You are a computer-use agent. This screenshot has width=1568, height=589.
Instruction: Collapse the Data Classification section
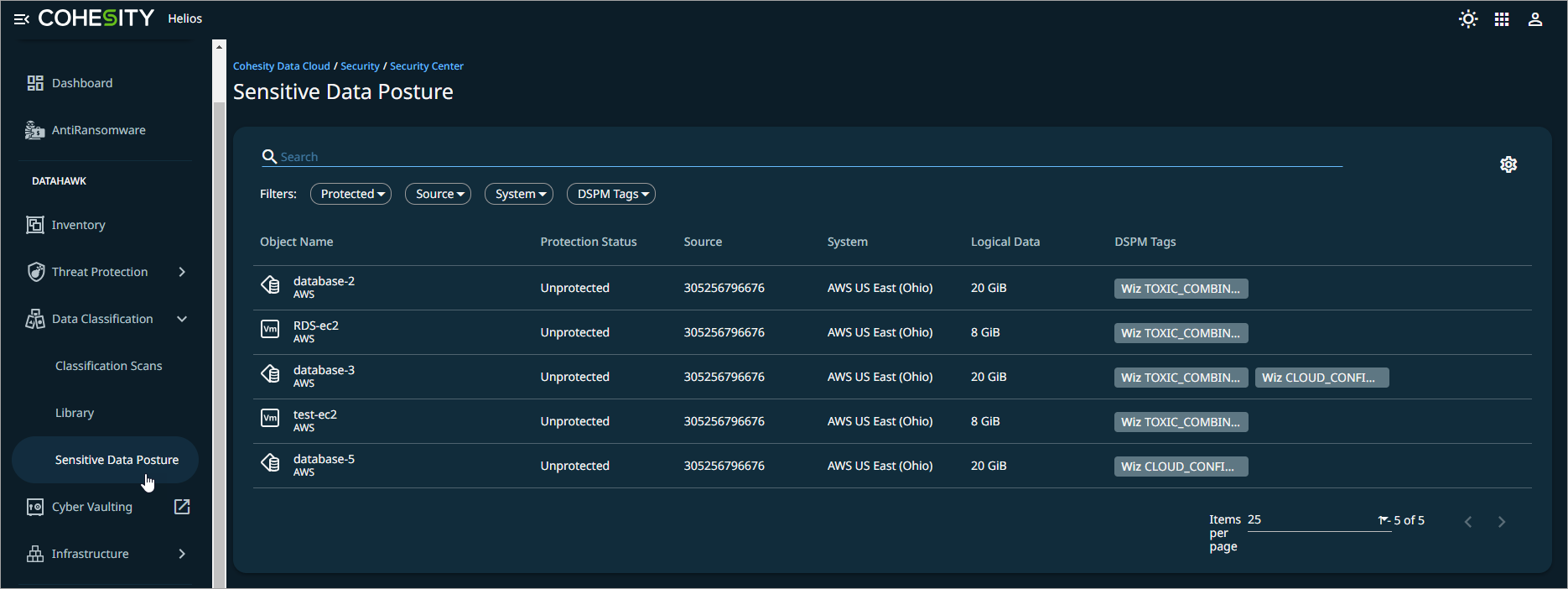point(182,319)
